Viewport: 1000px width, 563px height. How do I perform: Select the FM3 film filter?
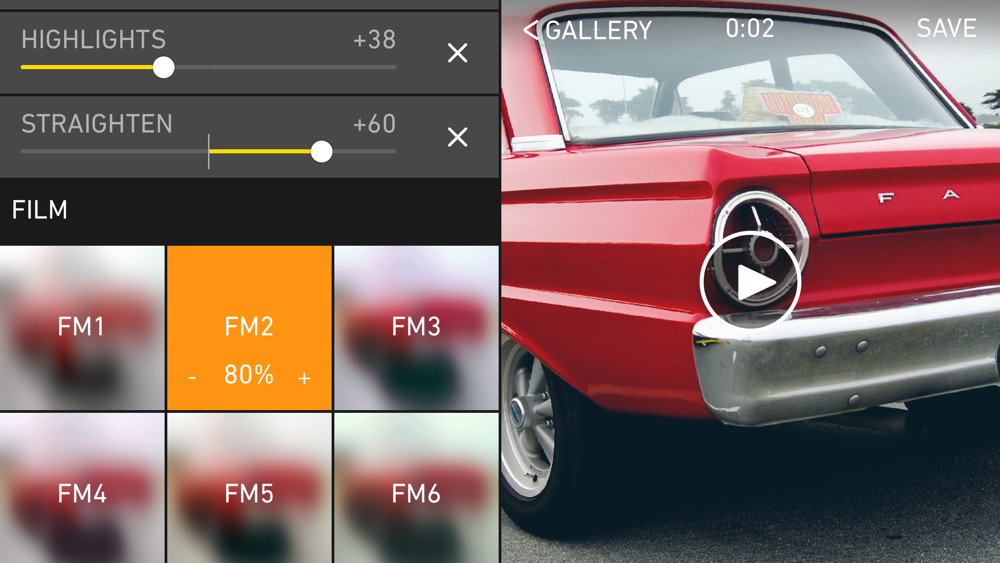click(416, 328)
